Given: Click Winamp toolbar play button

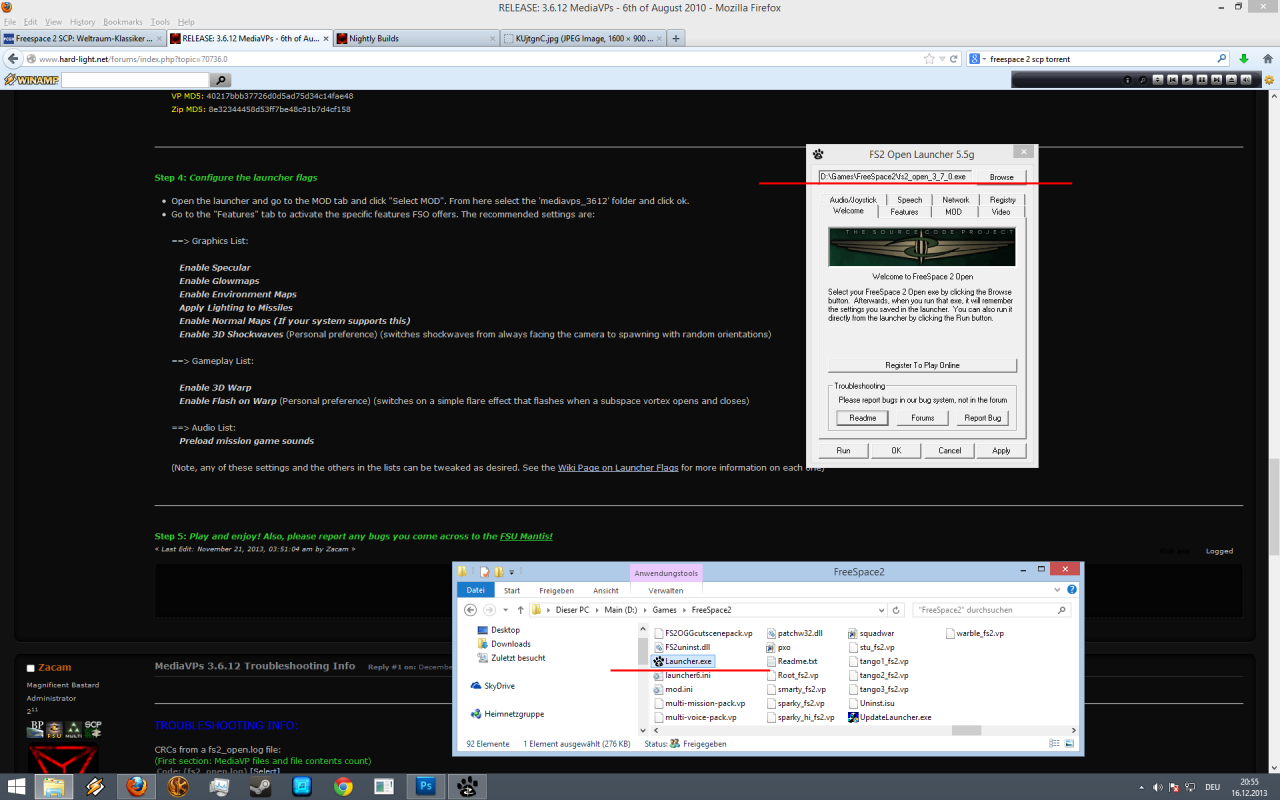Looking at the screenshot, I should point(1187,80).
